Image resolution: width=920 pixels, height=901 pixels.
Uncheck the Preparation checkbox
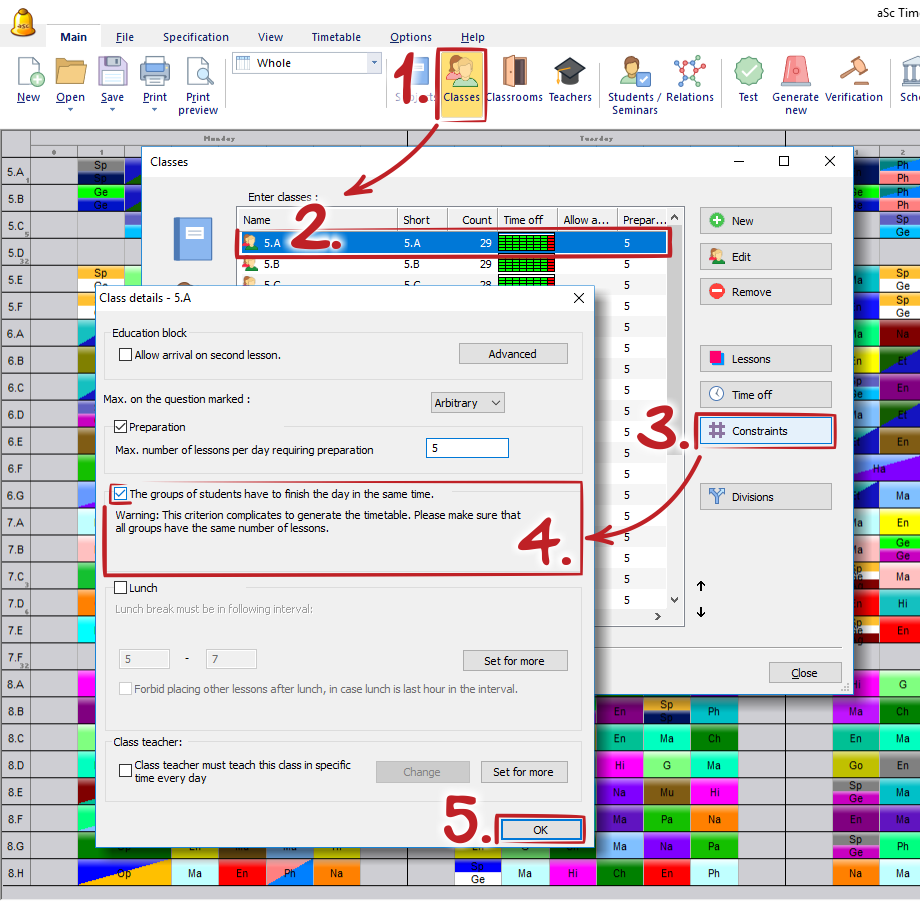pyautogui.click(x=120, y=427)
